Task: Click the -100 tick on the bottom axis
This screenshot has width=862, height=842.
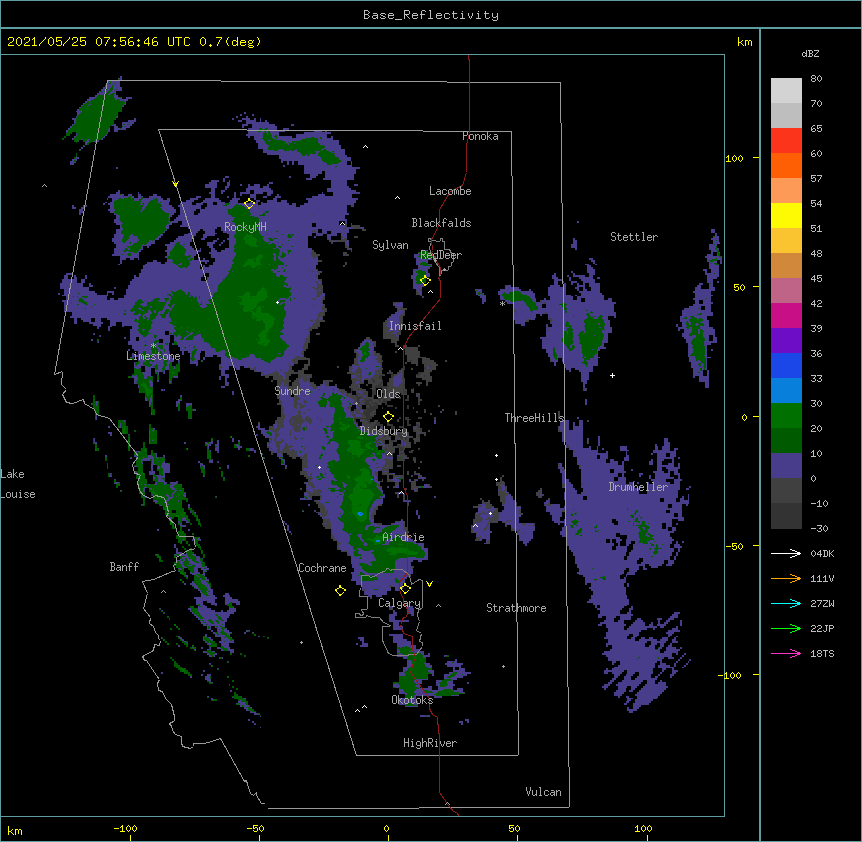Action: click(x=126, y=828)
